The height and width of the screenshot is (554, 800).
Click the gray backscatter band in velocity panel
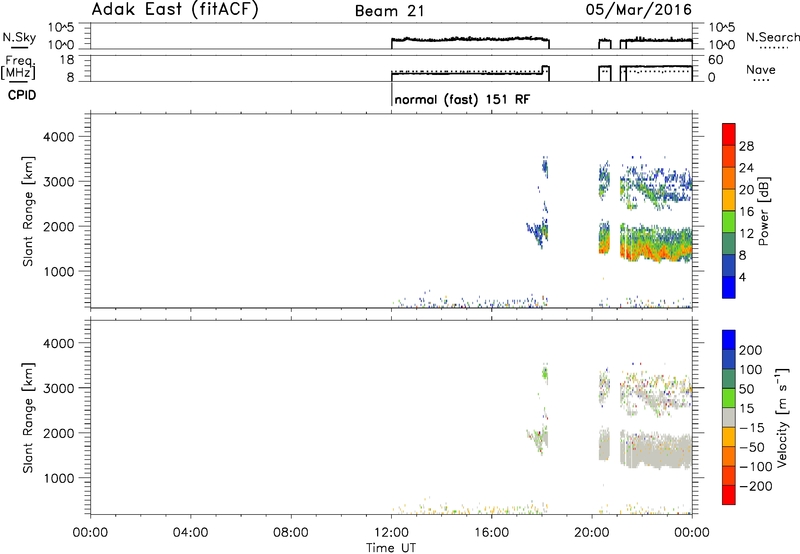658,451
